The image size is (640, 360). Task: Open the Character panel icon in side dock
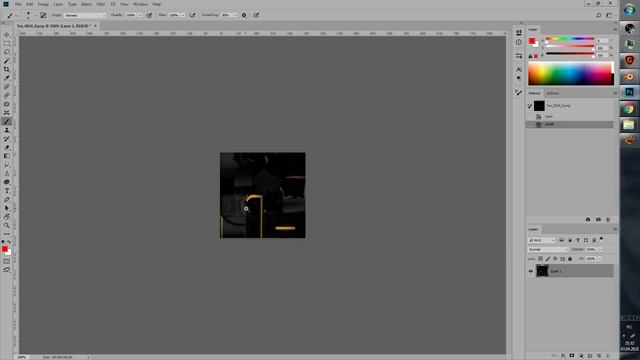519,69
